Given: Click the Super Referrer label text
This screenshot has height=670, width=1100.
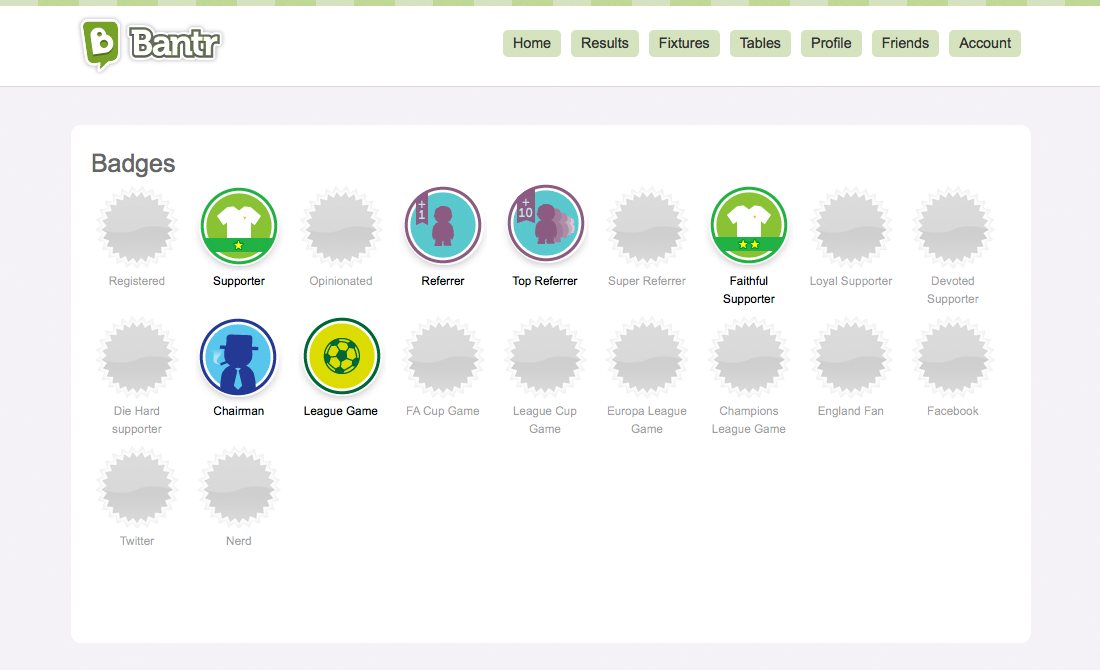Looking at the screenshot, I should tap(647, 281).
